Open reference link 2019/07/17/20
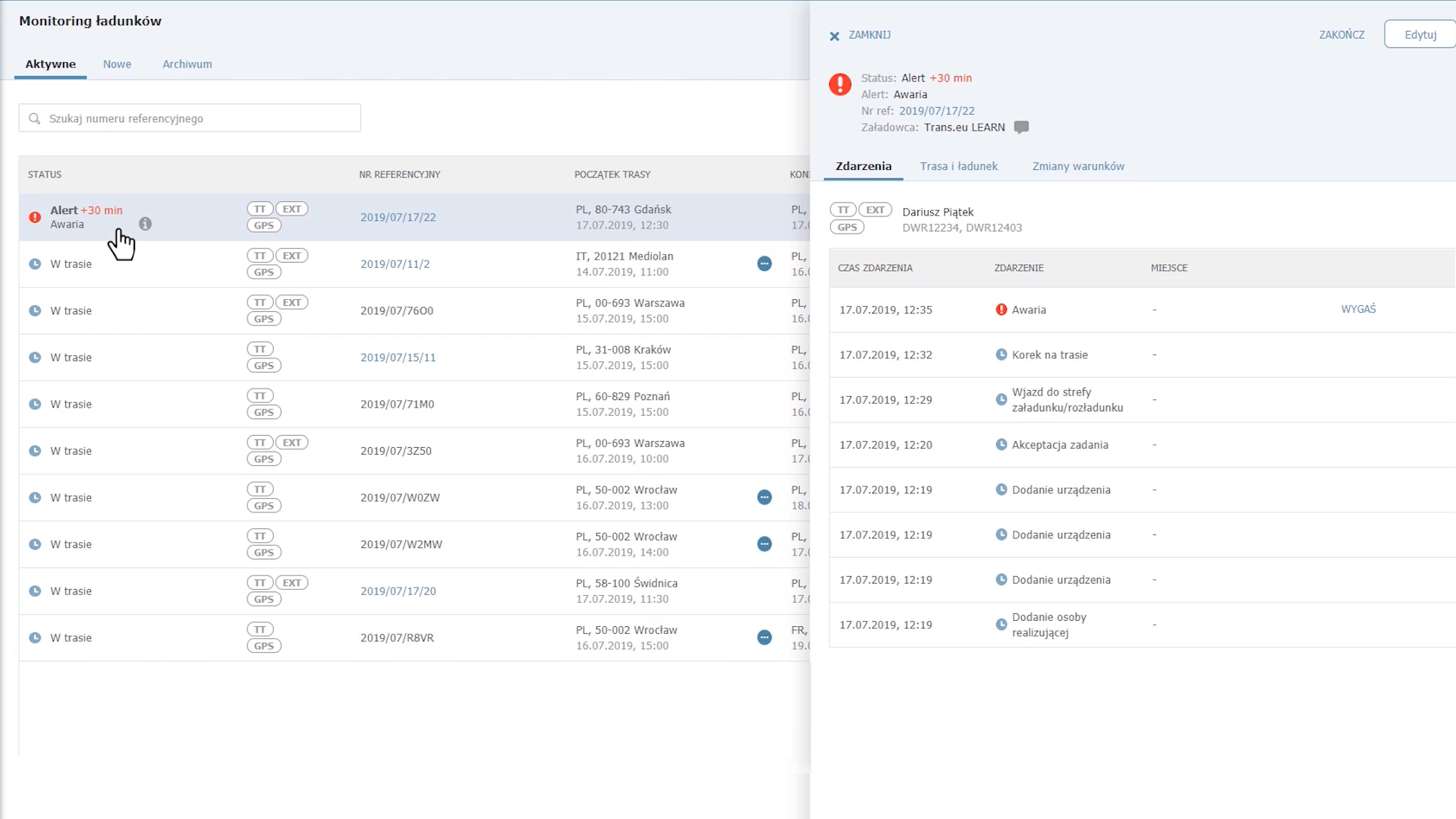 click(x=398, y=591)
